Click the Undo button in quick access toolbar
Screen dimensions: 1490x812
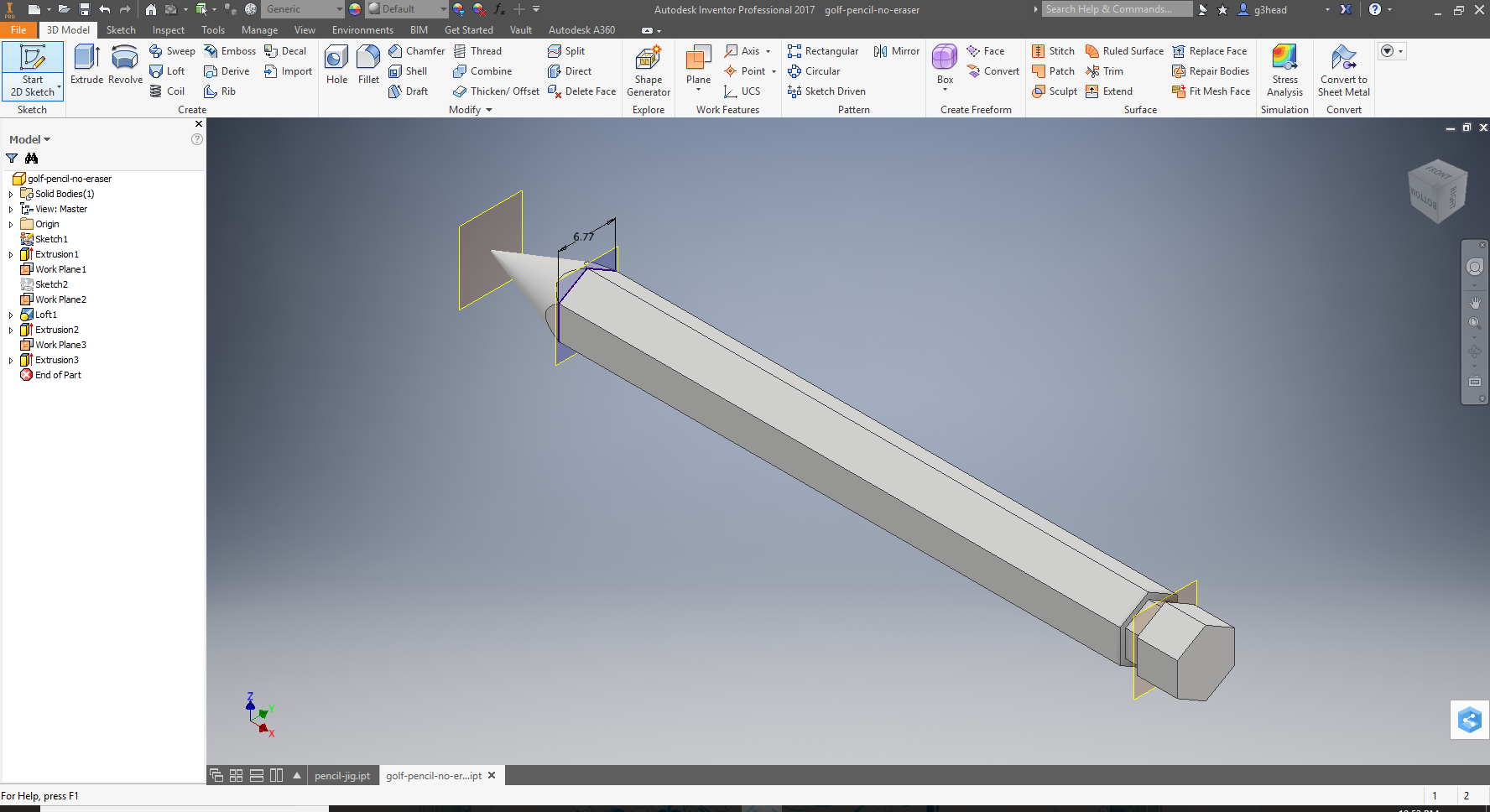click(x=104, y=9)
